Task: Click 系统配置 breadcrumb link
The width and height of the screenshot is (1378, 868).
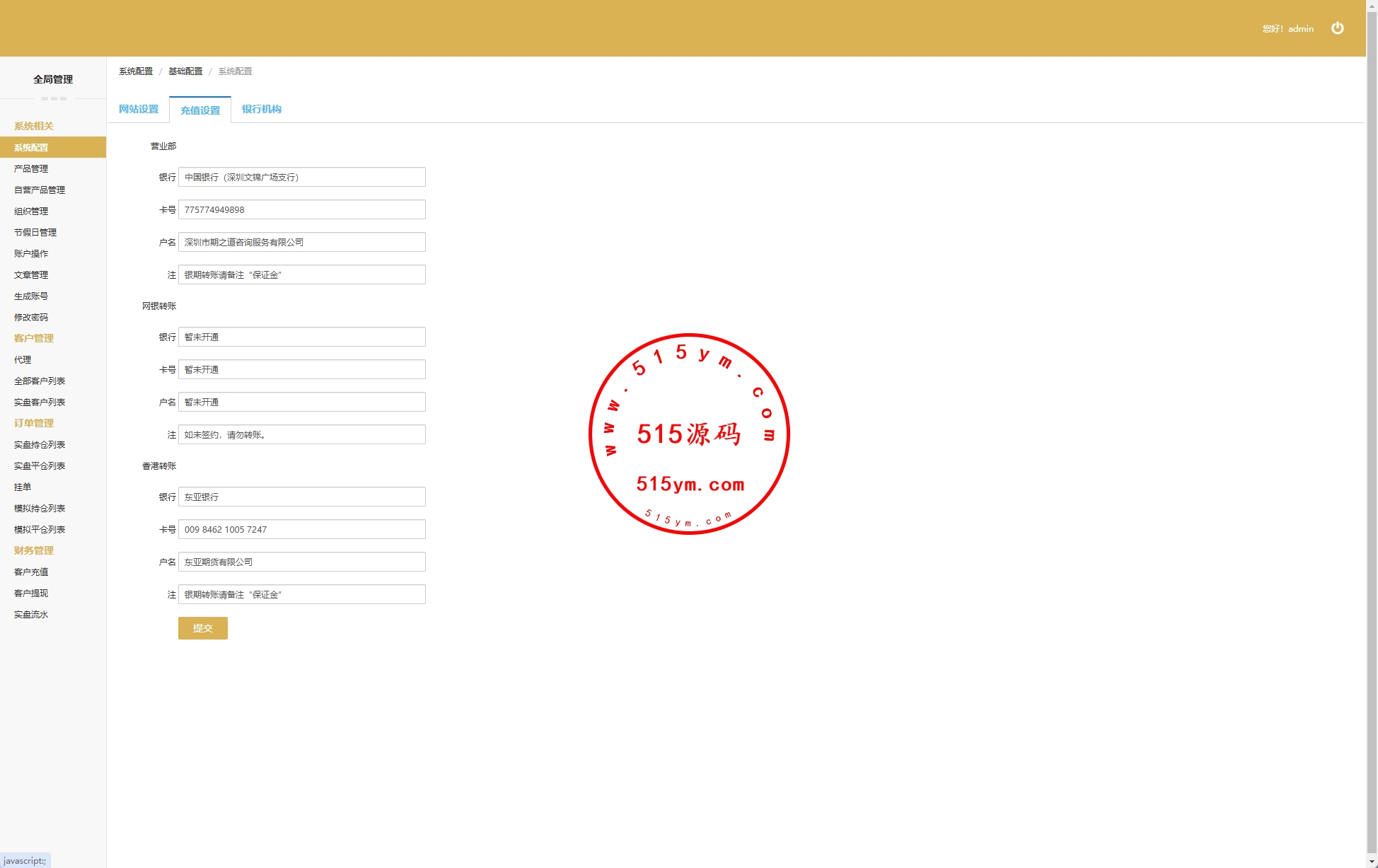Action: tap(136, 71)
